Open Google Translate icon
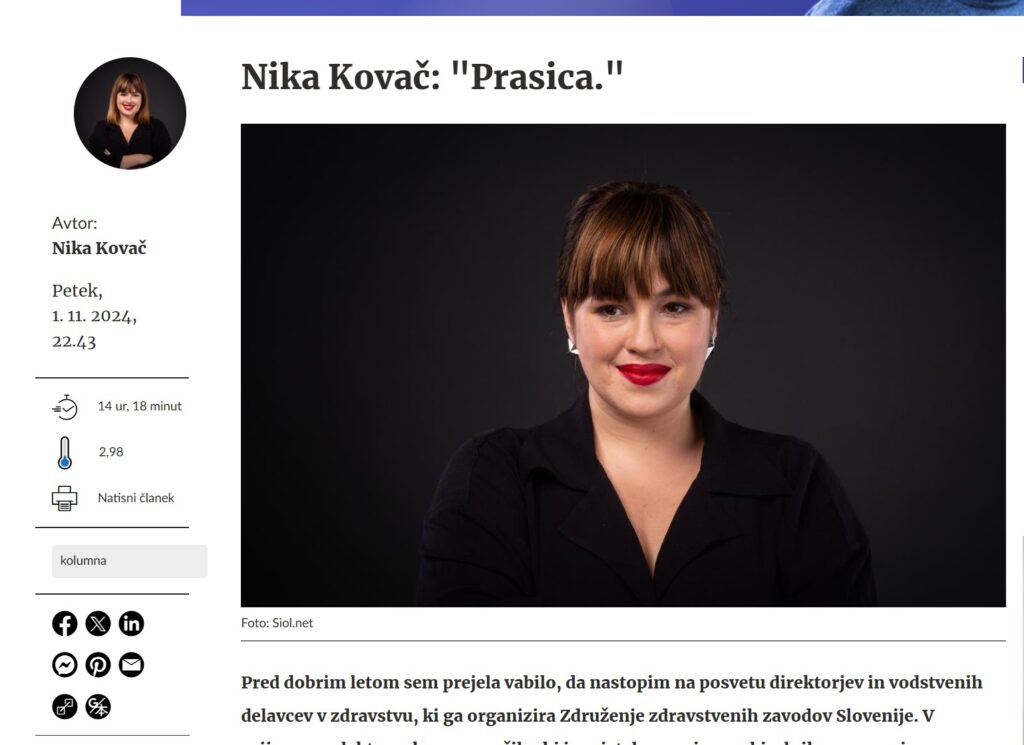Image resolution: width=1024 pixels, height=745 pixels. pyautogui.click(x=98, y=706)
